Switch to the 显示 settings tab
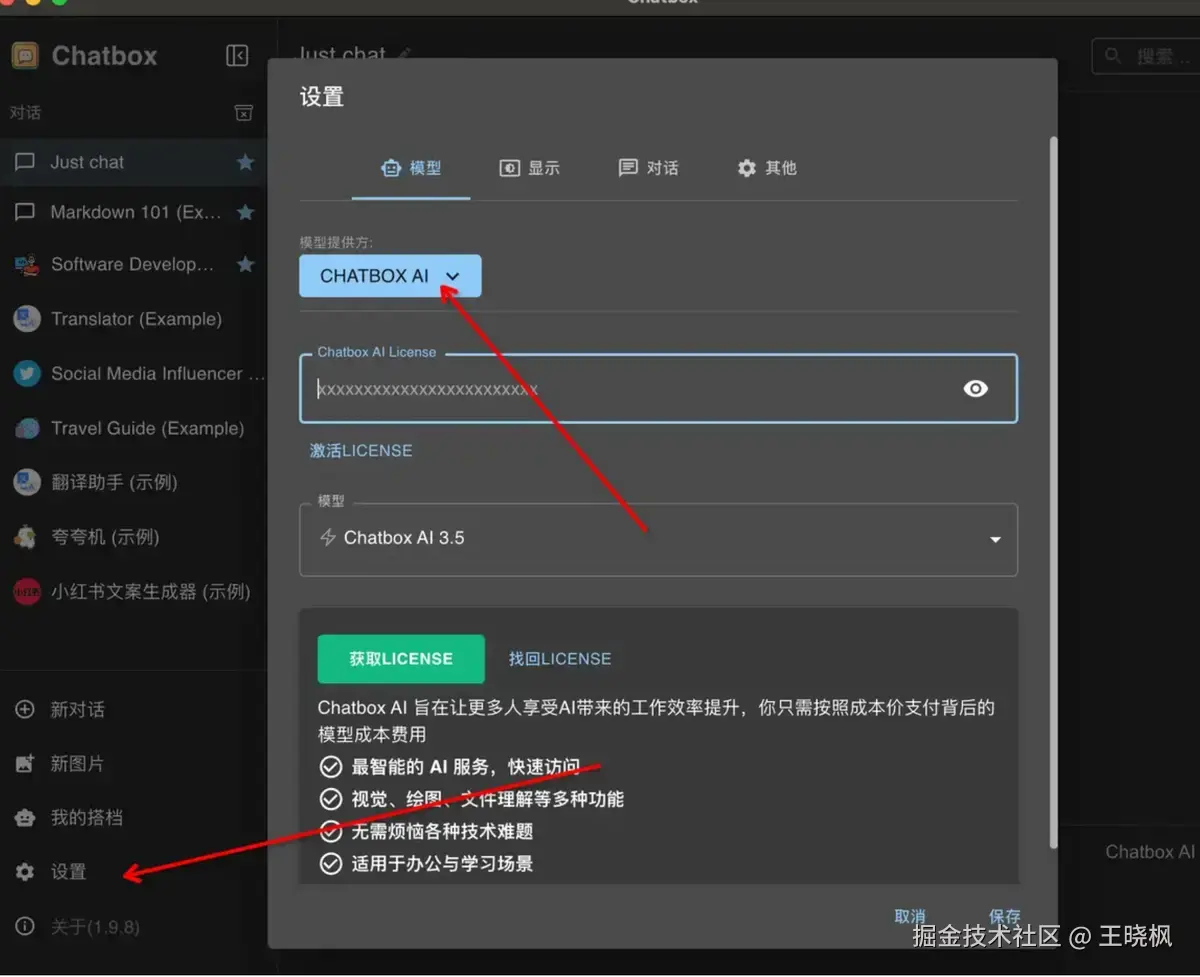The width and height of the screenshot is (1200, 977). tap(530, 168)
